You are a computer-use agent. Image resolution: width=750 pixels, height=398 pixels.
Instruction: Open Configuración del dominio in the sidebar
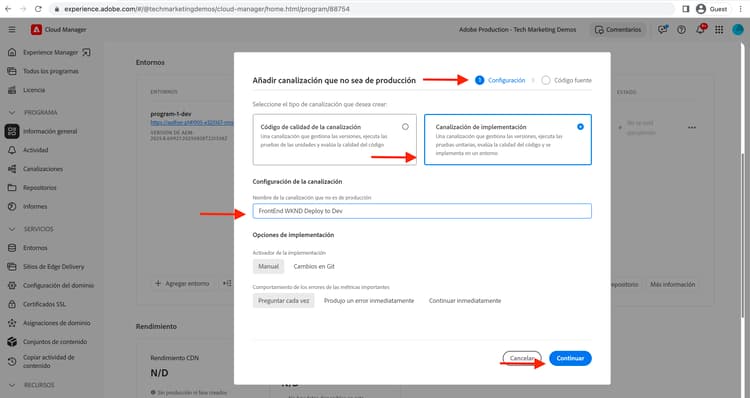(x=58, y=286)
